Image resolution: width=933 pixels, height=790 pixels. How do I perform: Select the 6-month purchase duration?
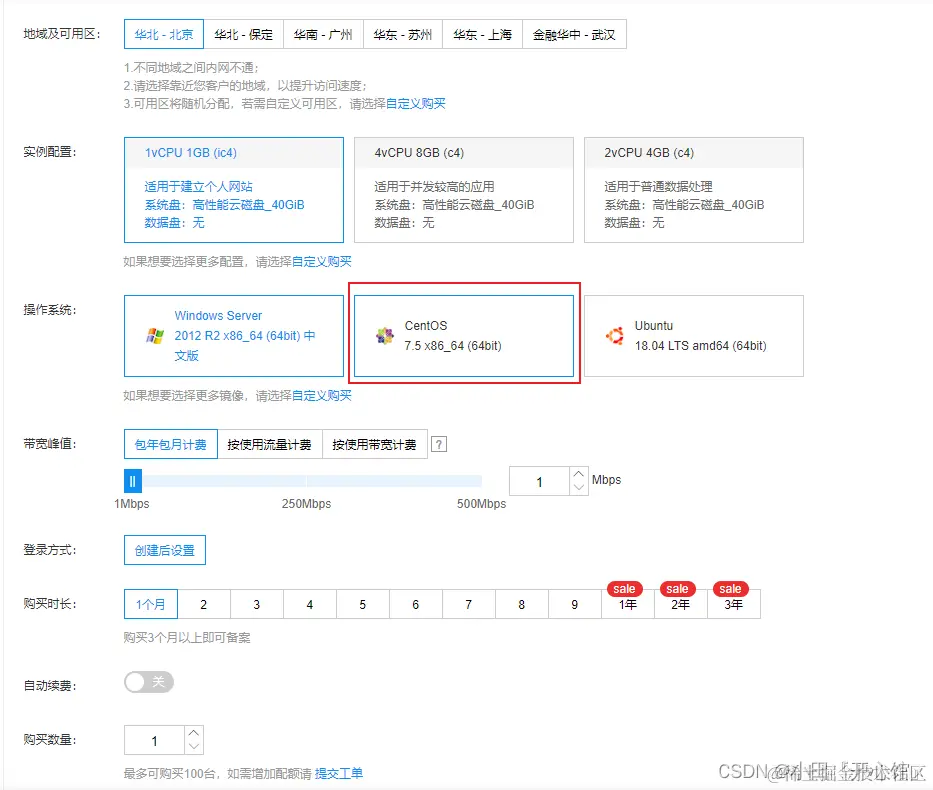point(415,603)
